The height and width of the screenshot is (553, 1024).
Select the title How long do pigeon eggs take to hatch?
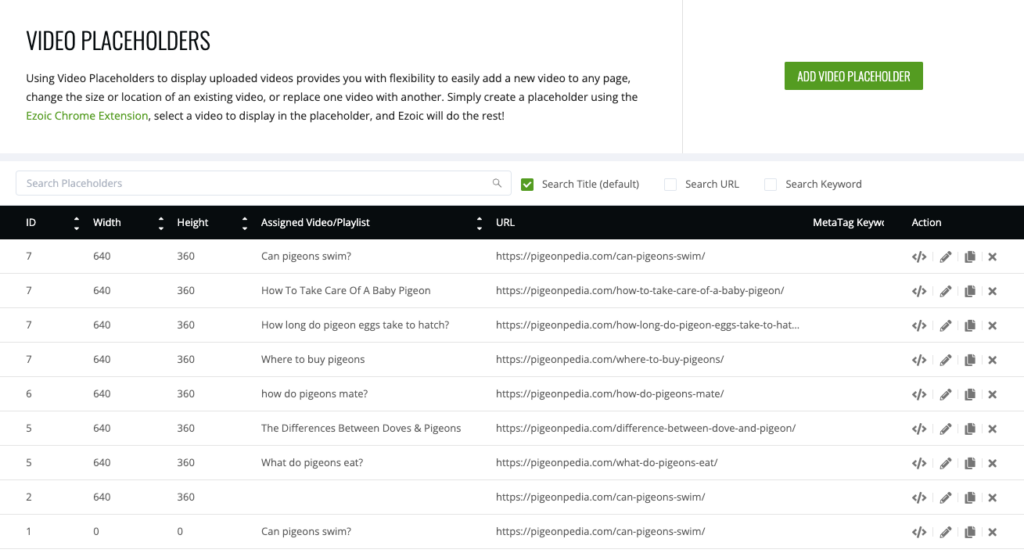pos(355,324)
